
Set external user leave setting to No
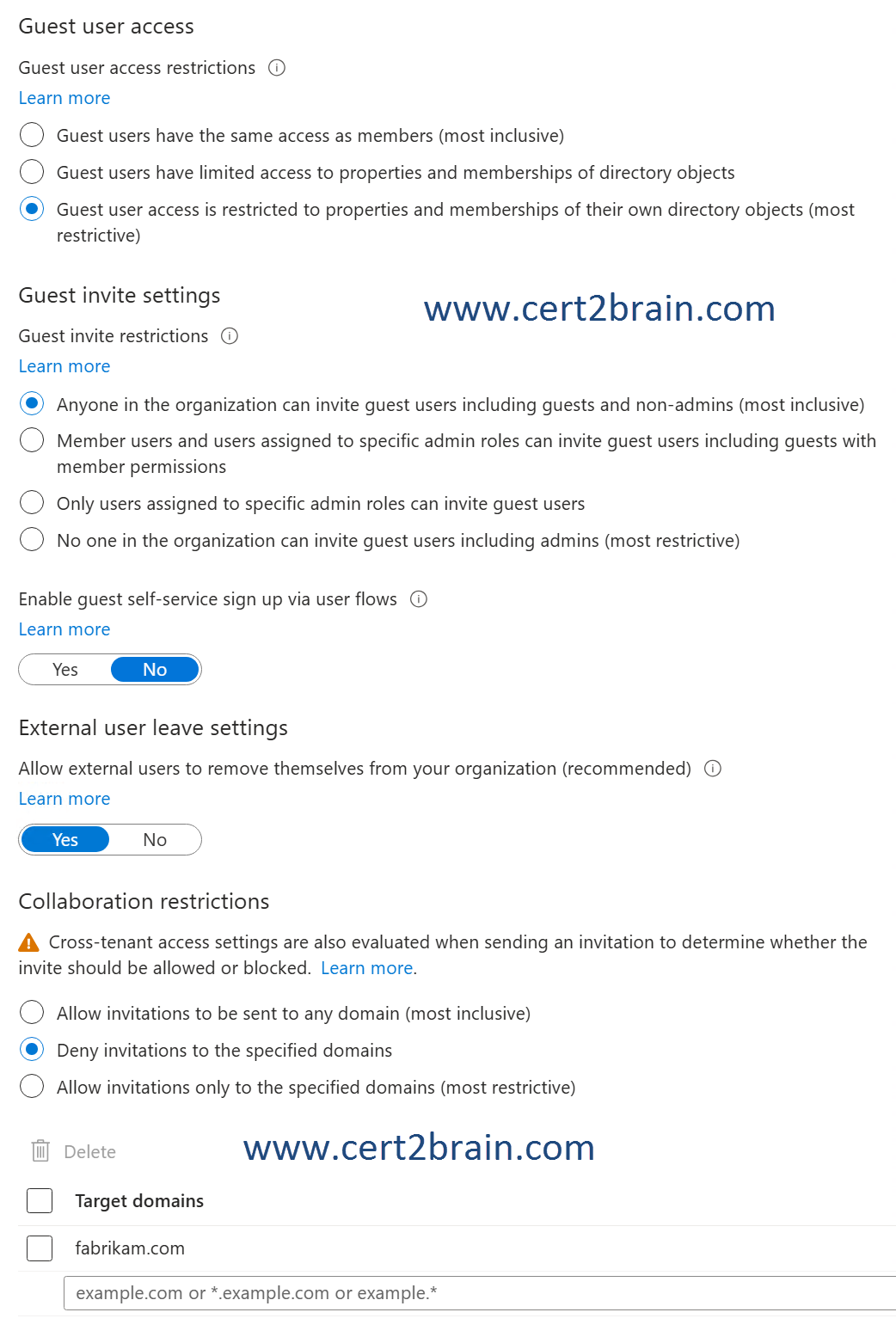155,840
